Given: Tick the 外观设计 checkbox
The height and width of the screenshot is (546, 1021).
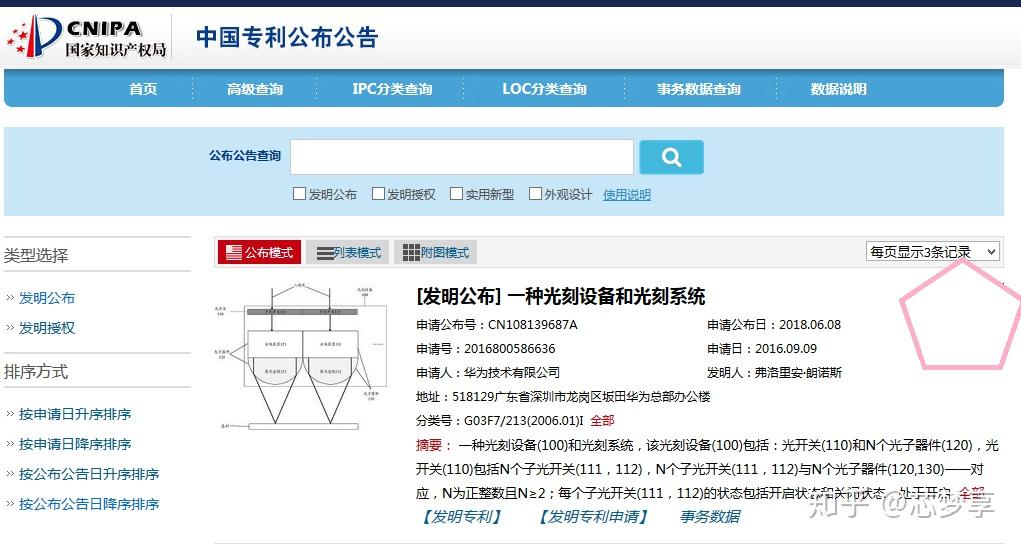Looking at the screenshot, I should point(535,193).
